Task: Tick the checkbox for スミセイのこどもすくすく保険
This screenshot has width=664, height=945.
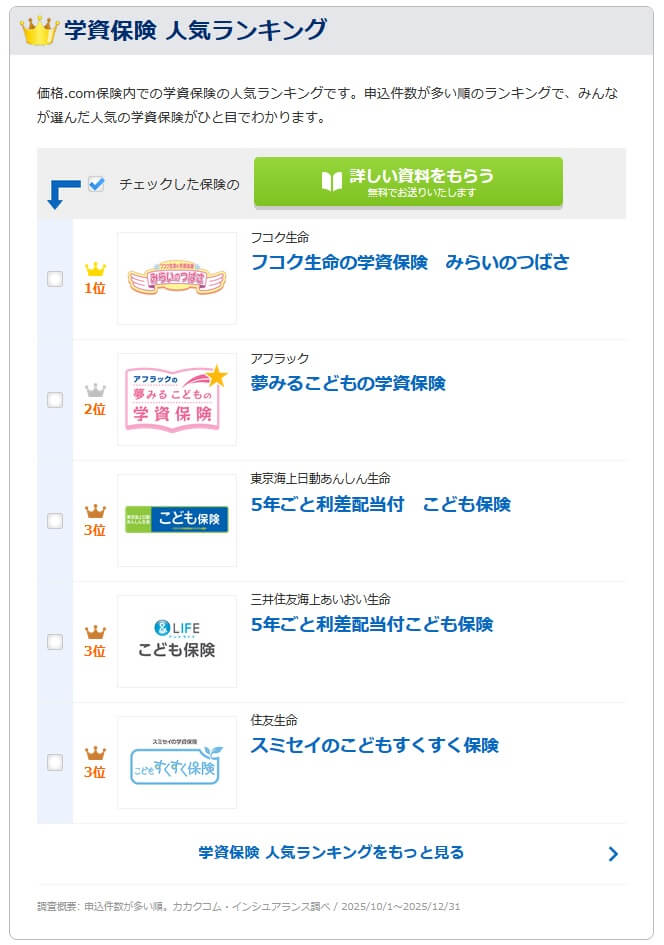Action: pyautogui.click(x=55, y=763)
